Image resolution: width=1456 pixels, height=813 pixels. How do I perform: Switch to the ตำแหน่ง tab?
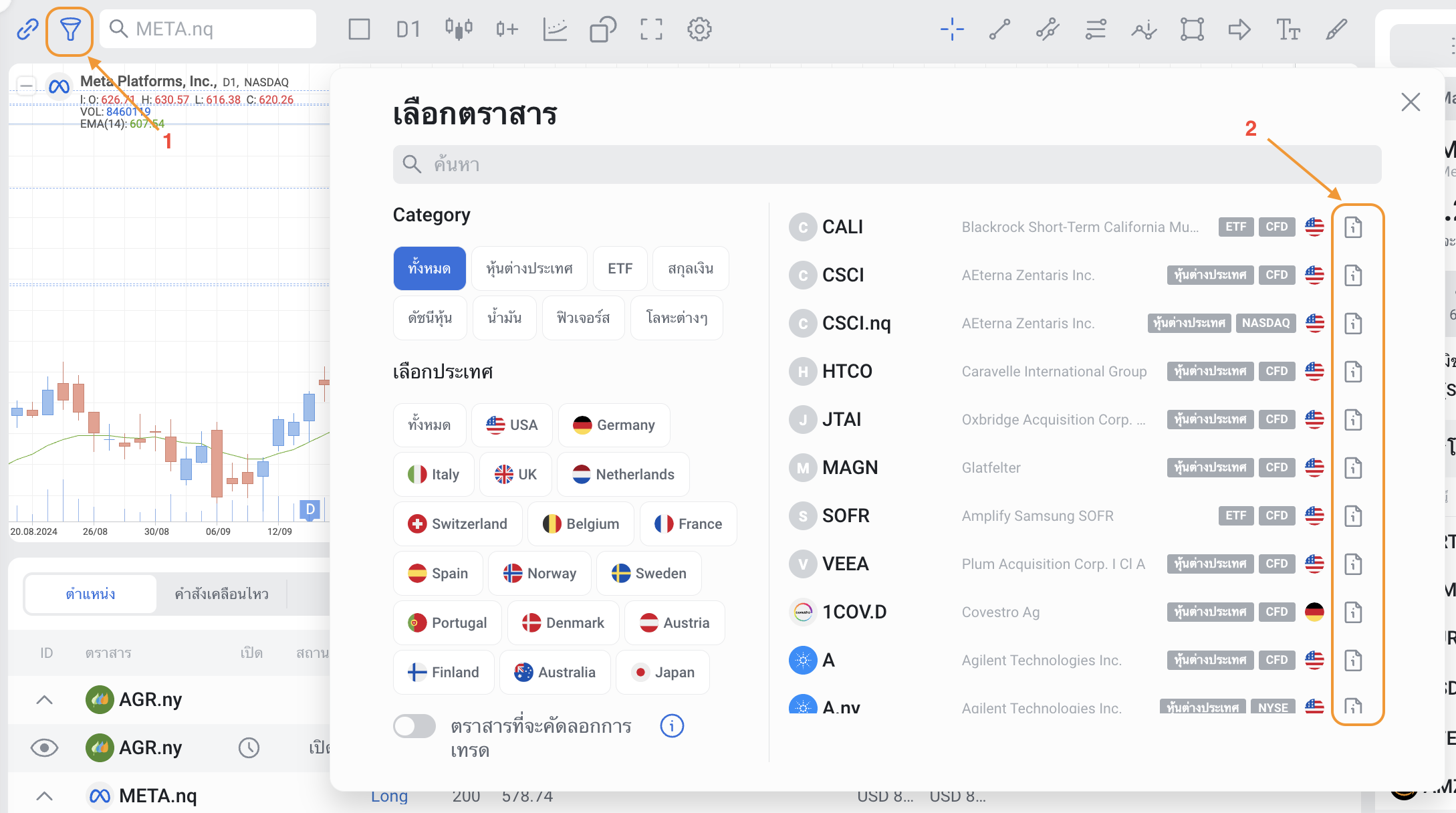click(x=91, y=594)
